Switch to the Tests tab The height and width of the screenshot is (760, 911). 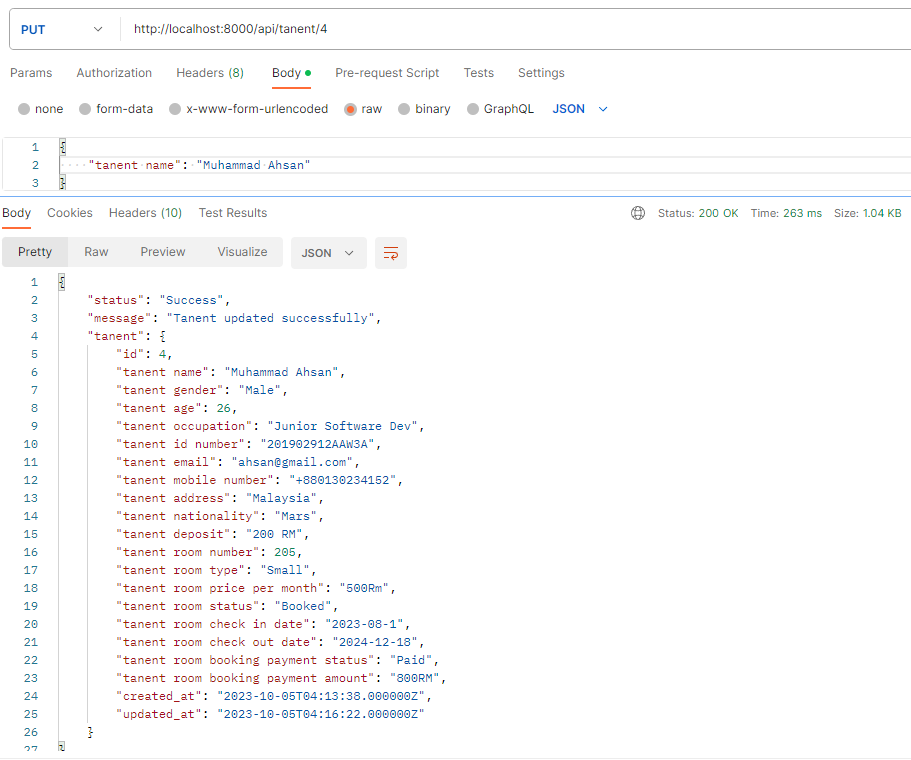coord(478,73)
